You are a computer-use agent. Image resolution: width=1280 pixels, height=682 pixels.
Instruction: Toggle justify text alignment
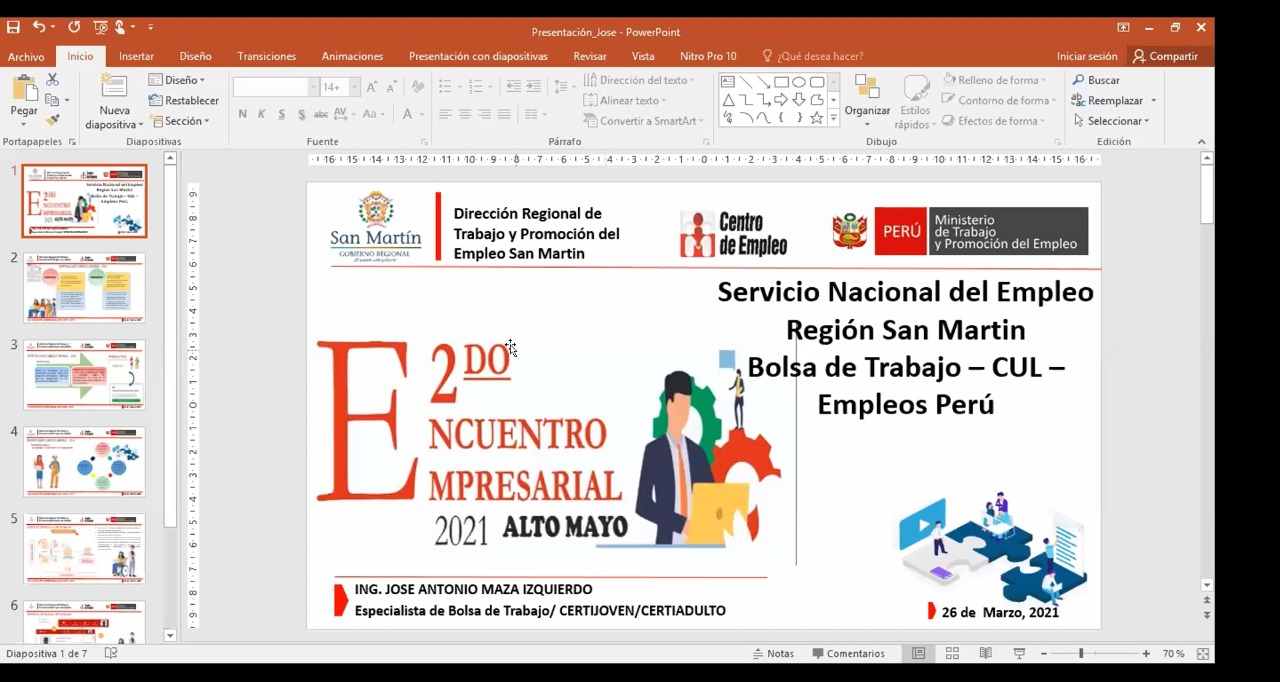(x=505, y=114)
